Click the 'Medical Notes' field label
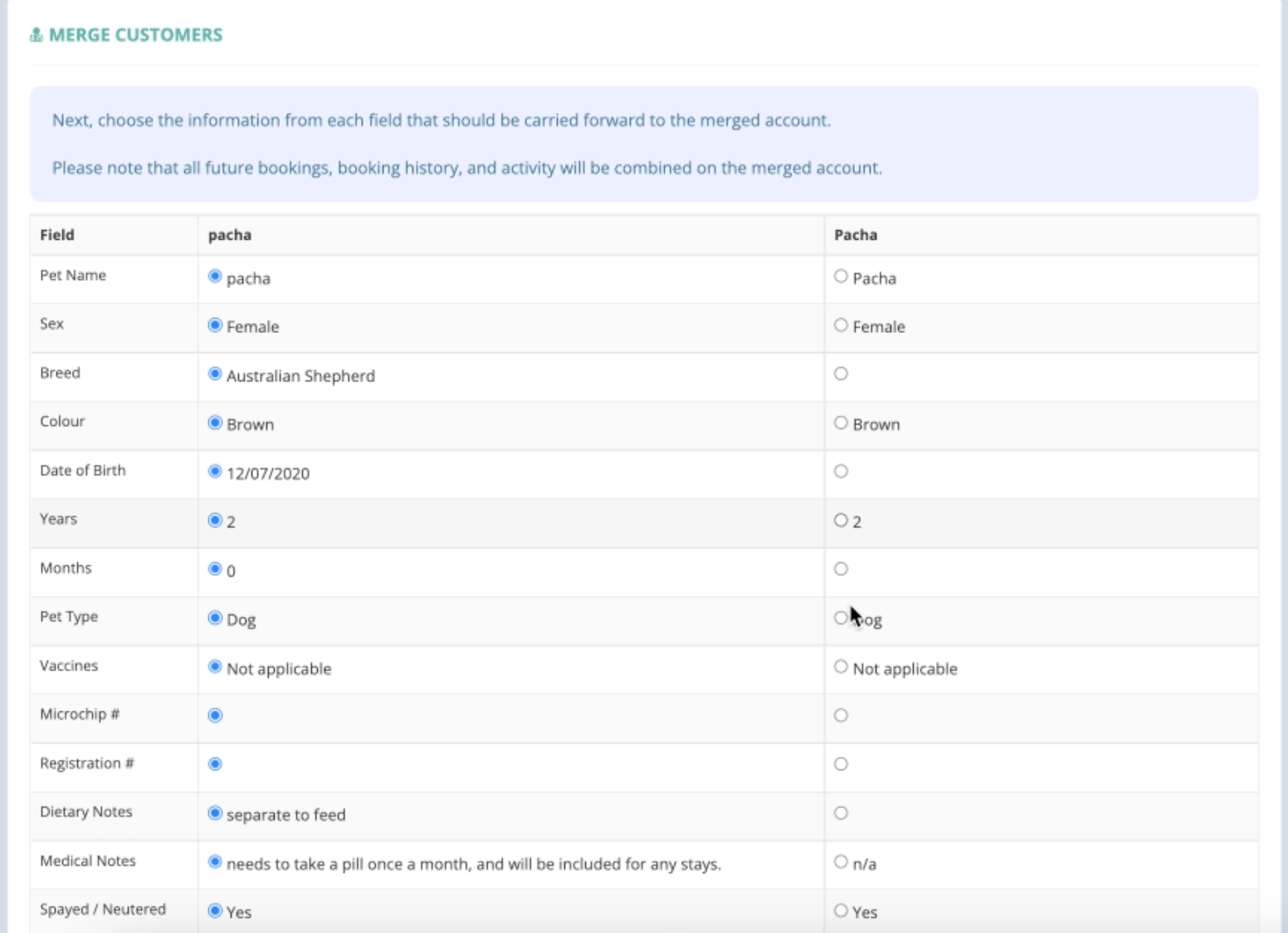Viewport: 1288px width, 933px height. click(x=88, y=861)
